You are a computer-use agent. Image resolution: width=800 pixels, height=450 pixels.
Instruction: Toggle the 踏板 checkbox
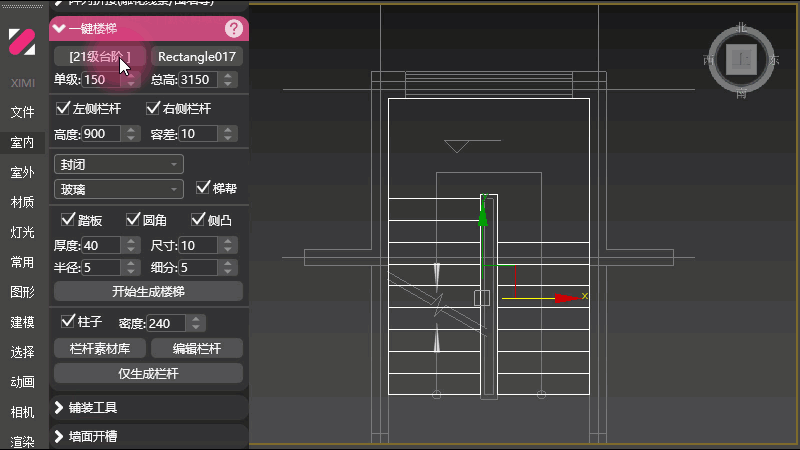point(67,220)
